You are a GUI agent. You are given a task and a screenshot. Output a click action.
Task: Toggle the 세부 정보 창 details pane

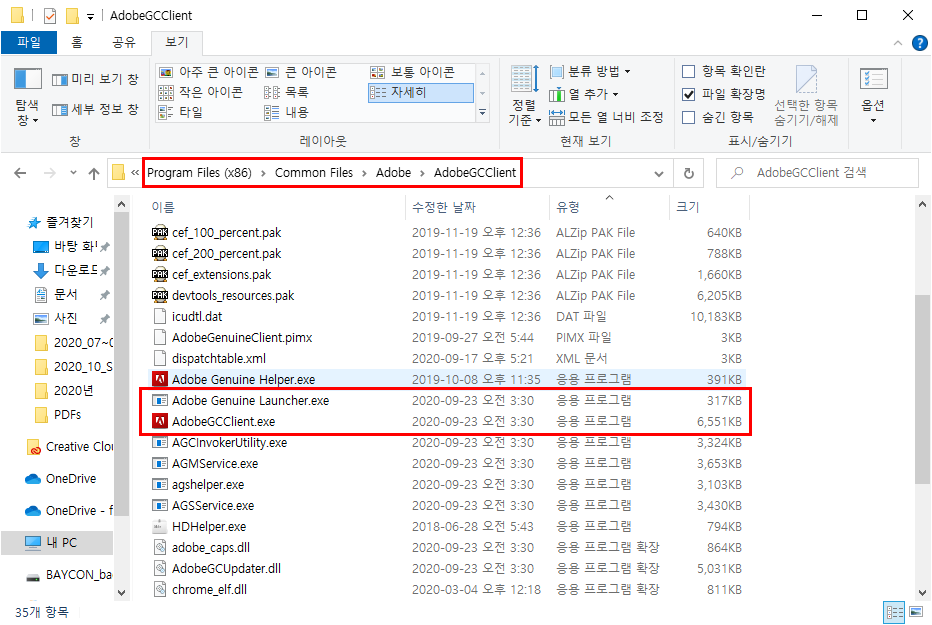(x=95, y=109)
